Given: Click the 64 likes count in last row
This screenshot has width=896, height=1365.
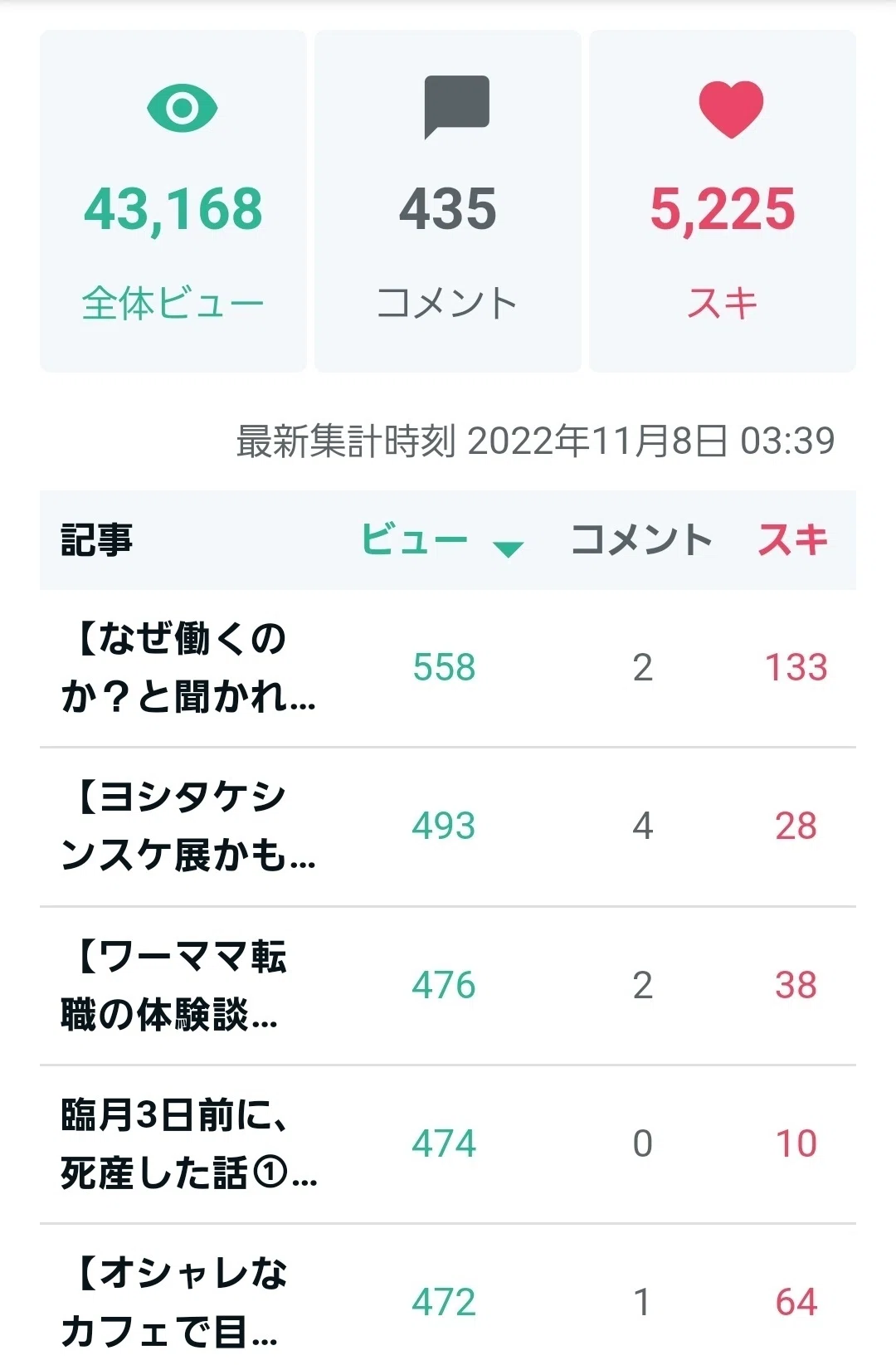Looking at the screenshot, I should tap(796, 1302).
